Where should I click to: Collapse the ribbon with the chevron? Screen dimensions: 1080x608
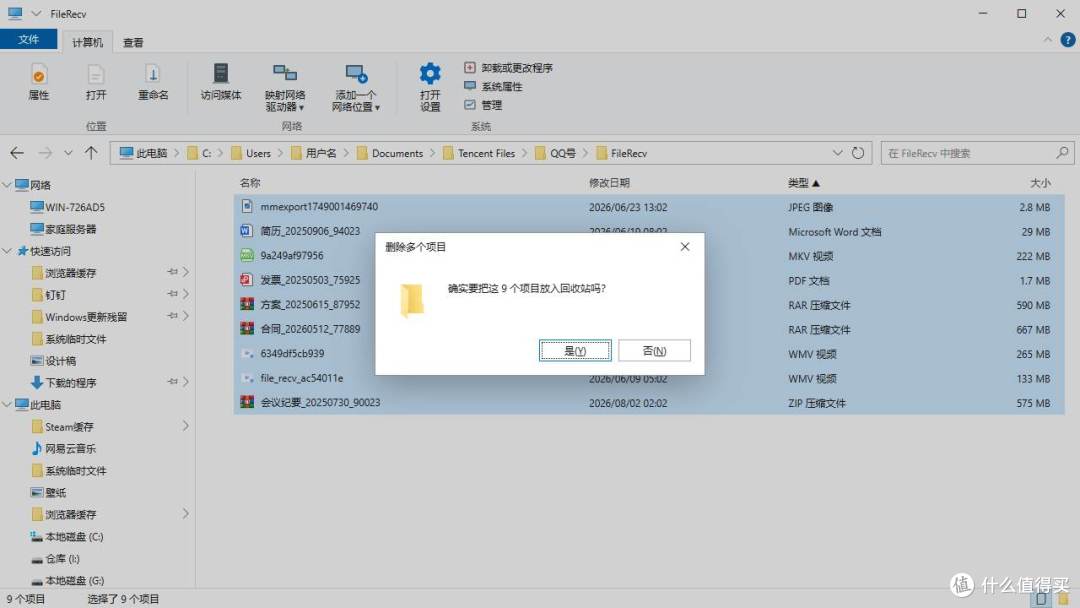1047,40
